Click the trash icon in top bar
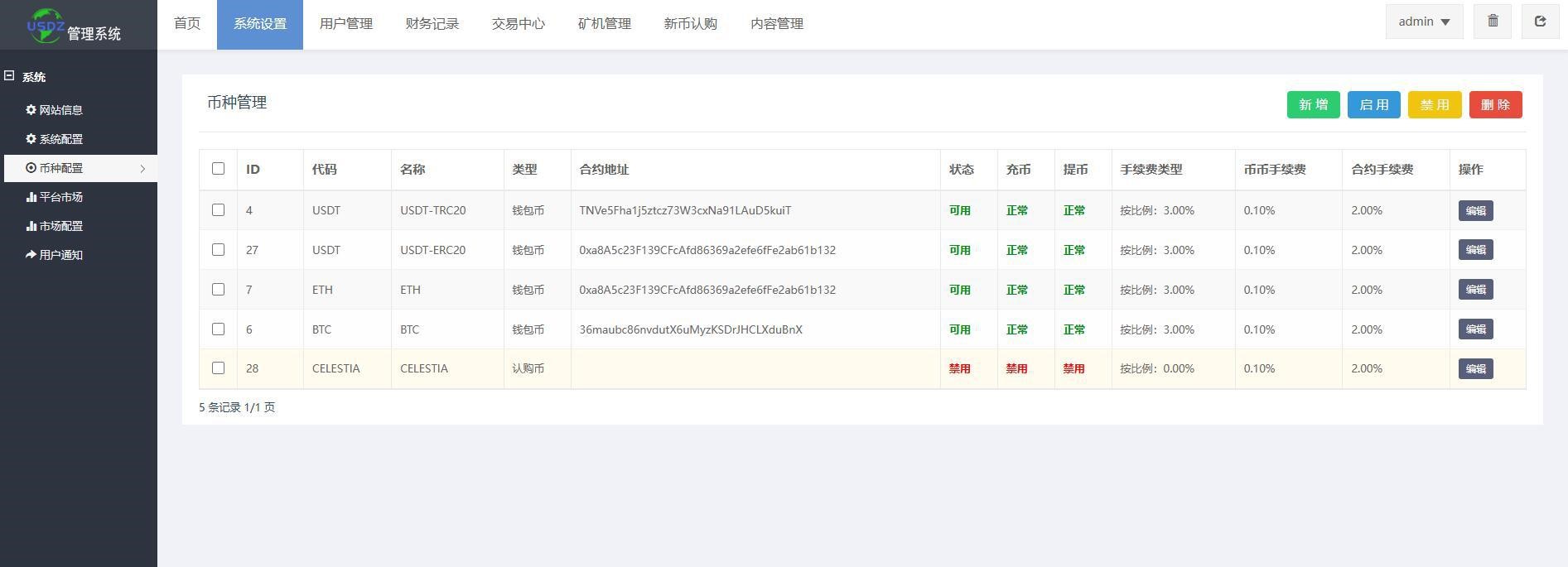The width and height of the screenshot is (1568, 567). tap(1493, 22)
